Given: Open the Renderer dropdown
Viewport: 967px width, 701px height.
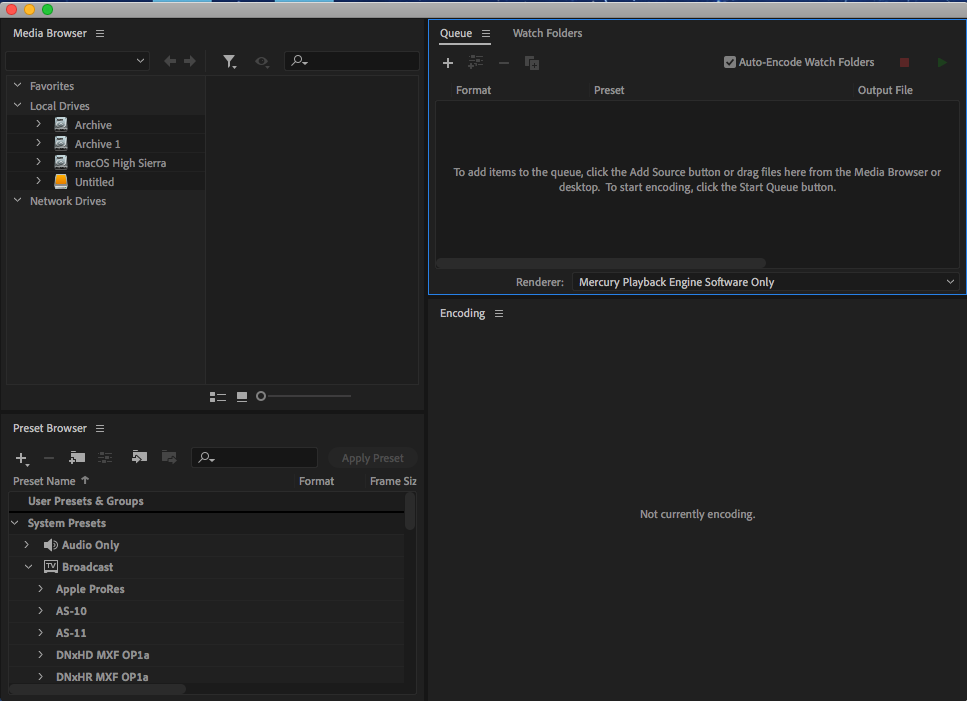Looking at the screenshot, I should click(x=765, y=282).
